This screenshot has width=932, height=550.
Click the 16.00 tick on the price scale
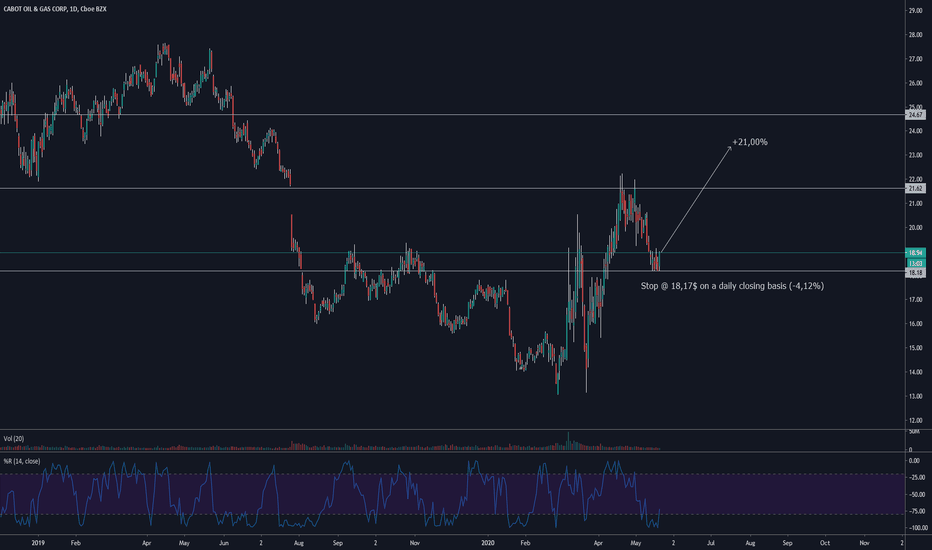coord(915,324)
